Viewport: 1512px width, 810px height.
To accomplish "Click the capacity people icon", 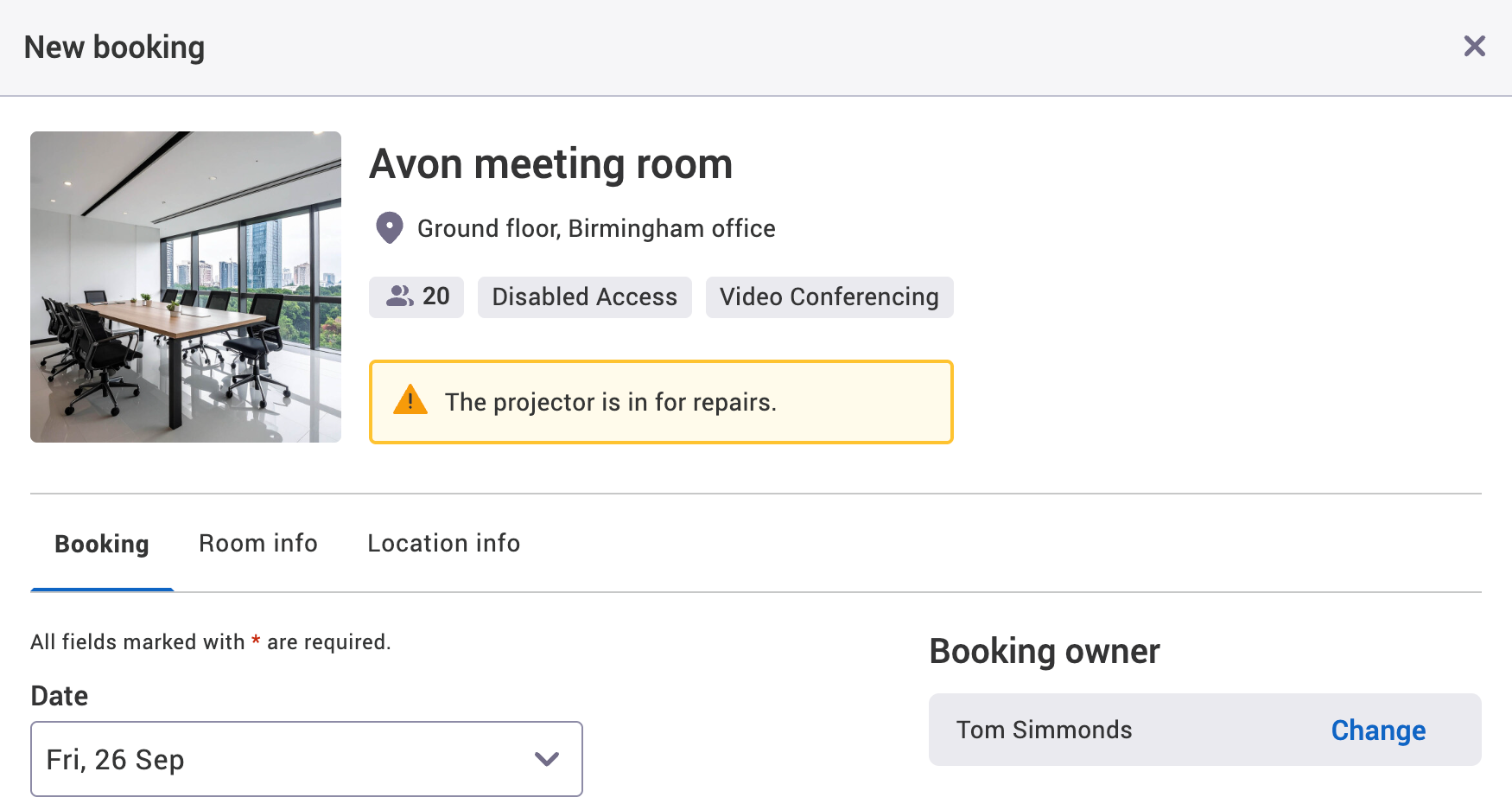I will (x=398, y=297).
